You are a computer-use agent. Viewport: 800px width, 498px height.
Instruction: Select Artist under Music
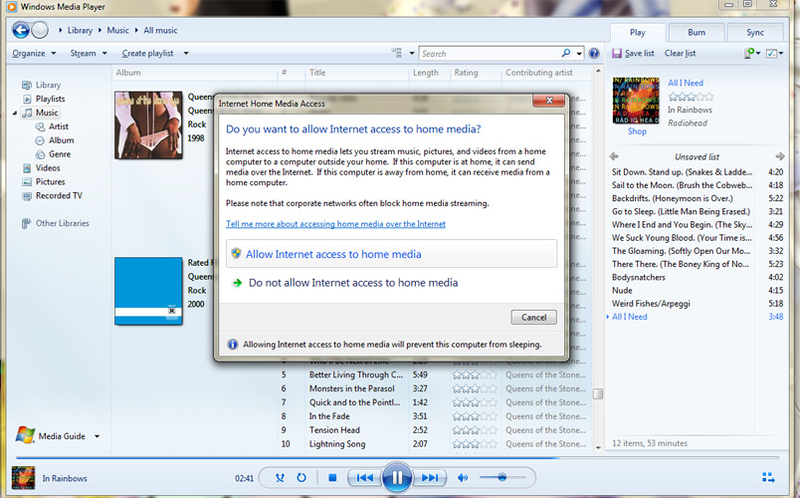point(58,127)
